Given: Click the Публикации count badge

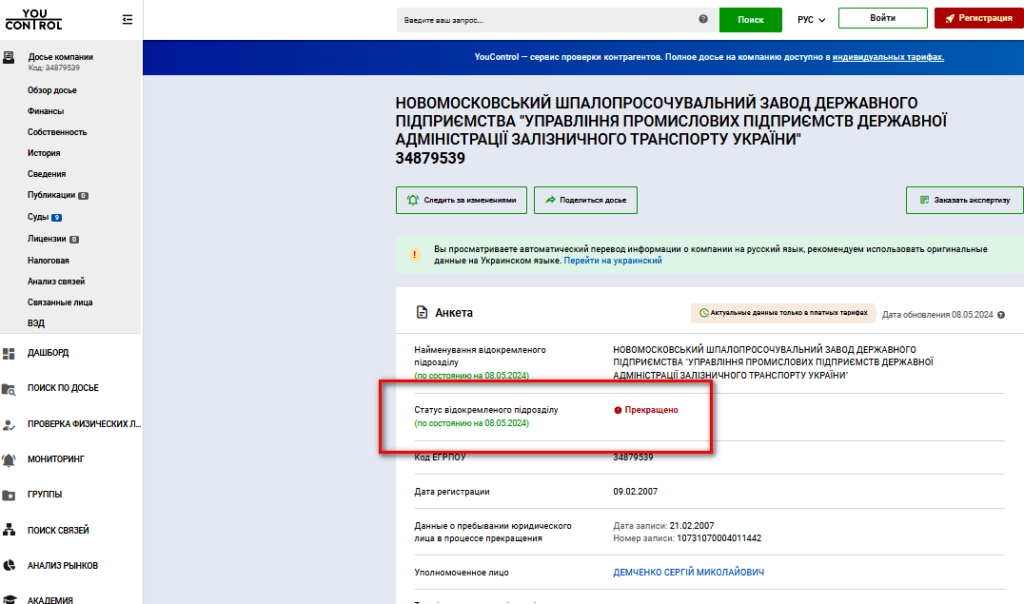Looking at the screenshot, I should pos(84,195).
